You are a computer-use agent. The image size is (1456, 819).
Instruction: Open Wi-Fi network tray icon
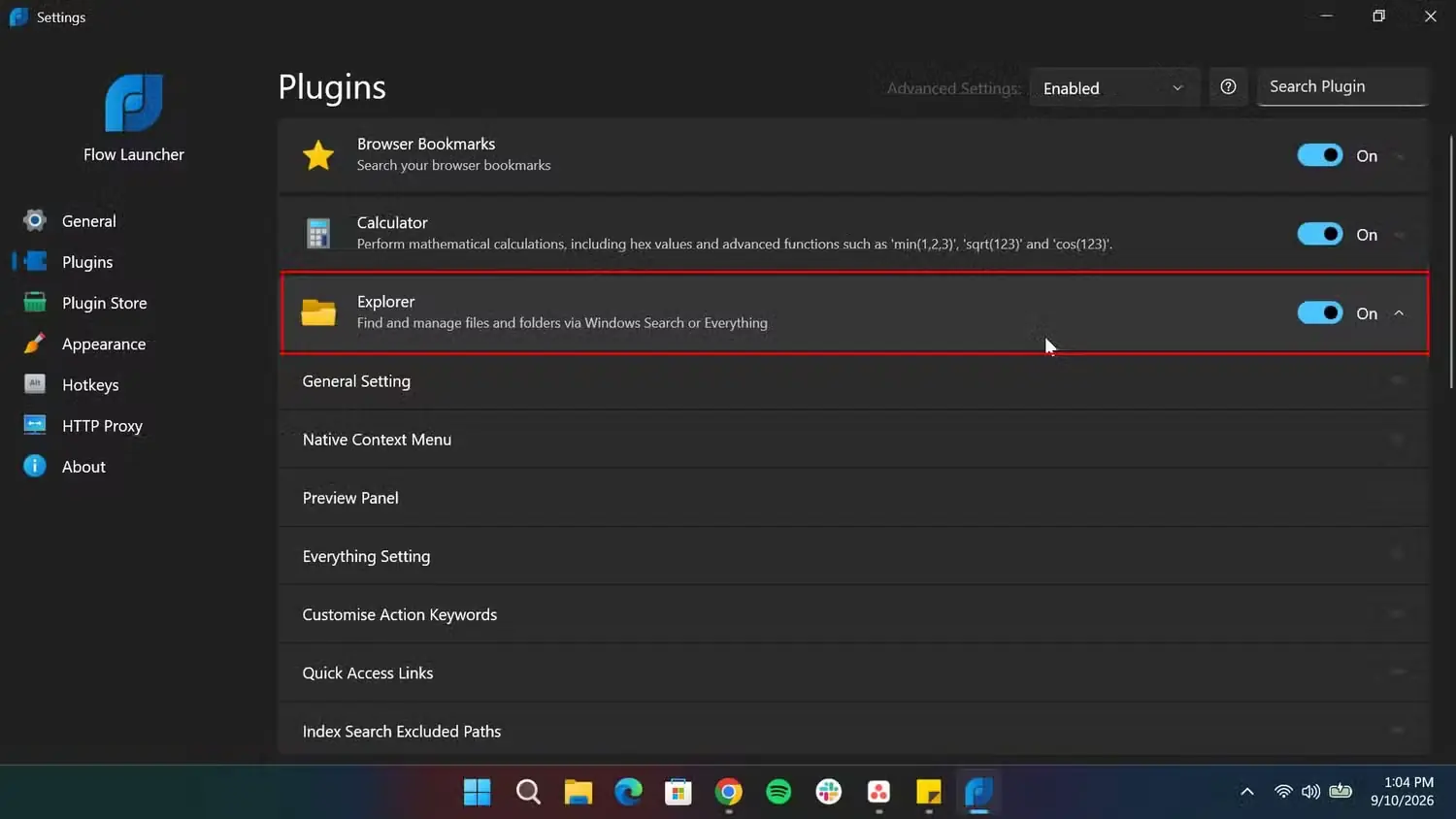(1283, 792)
